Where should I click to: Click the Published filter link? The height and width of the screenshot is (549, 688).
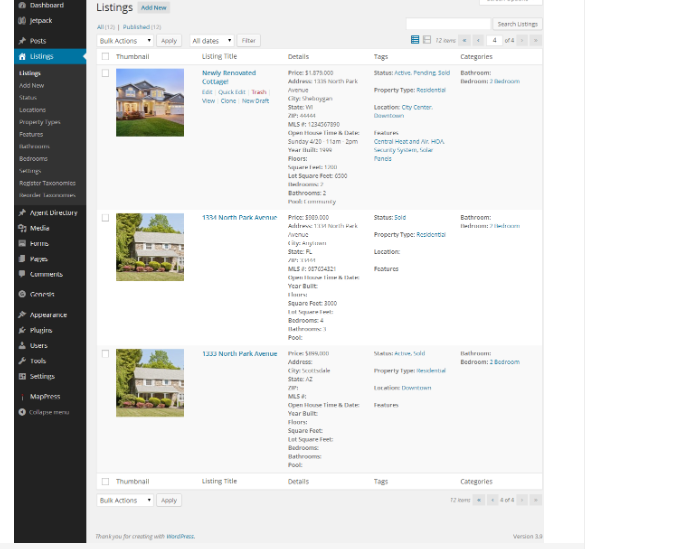(136, 27)
